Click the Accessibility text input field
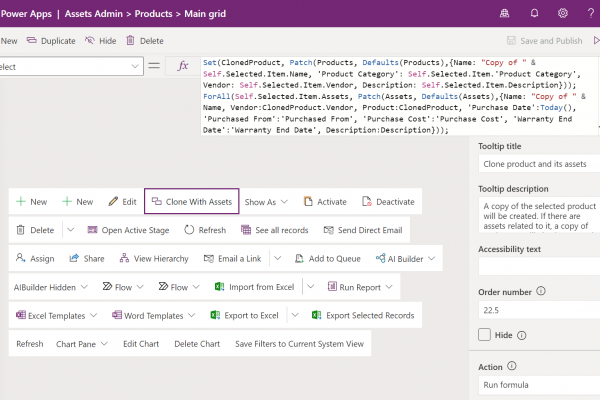 point(539,266)
